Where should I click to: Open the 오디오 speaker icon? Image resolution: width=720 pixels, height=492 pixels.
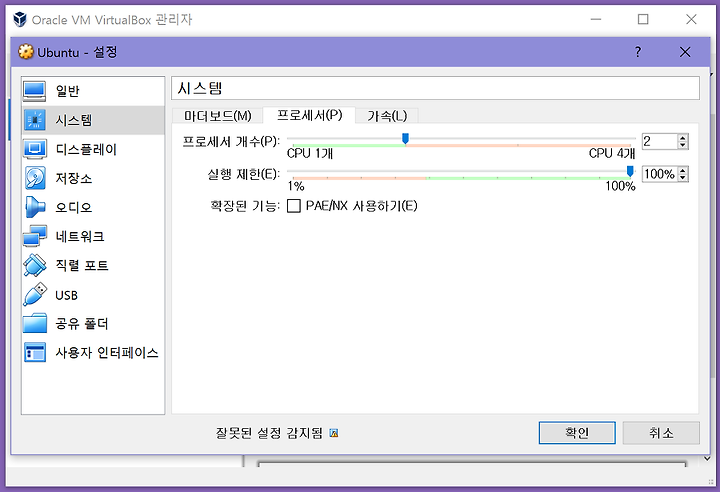click(x=35, y=207)
